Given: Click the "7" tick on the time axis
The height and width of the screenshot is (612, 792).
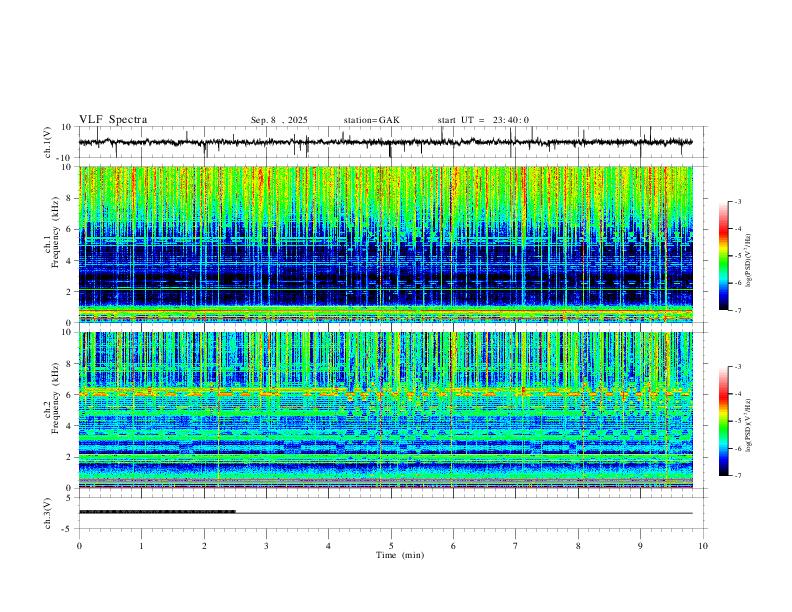Looking at the screenshot, I should coord(516,546).
